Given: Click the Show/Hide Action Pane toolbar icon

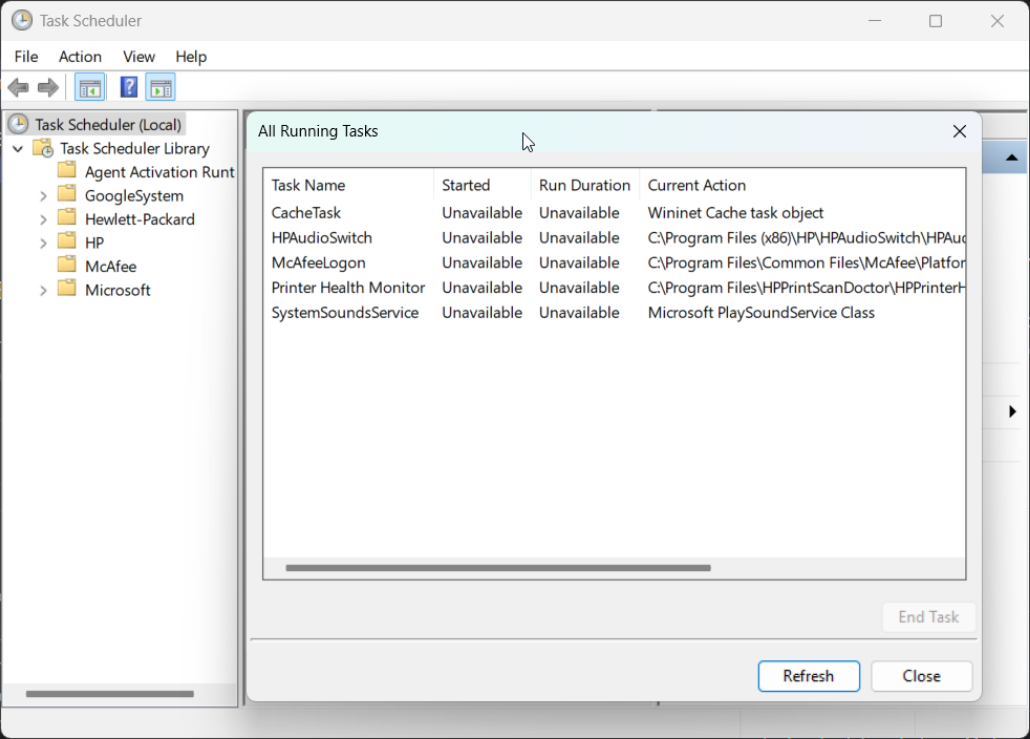Looking at the screenshot, I should 160,87.
